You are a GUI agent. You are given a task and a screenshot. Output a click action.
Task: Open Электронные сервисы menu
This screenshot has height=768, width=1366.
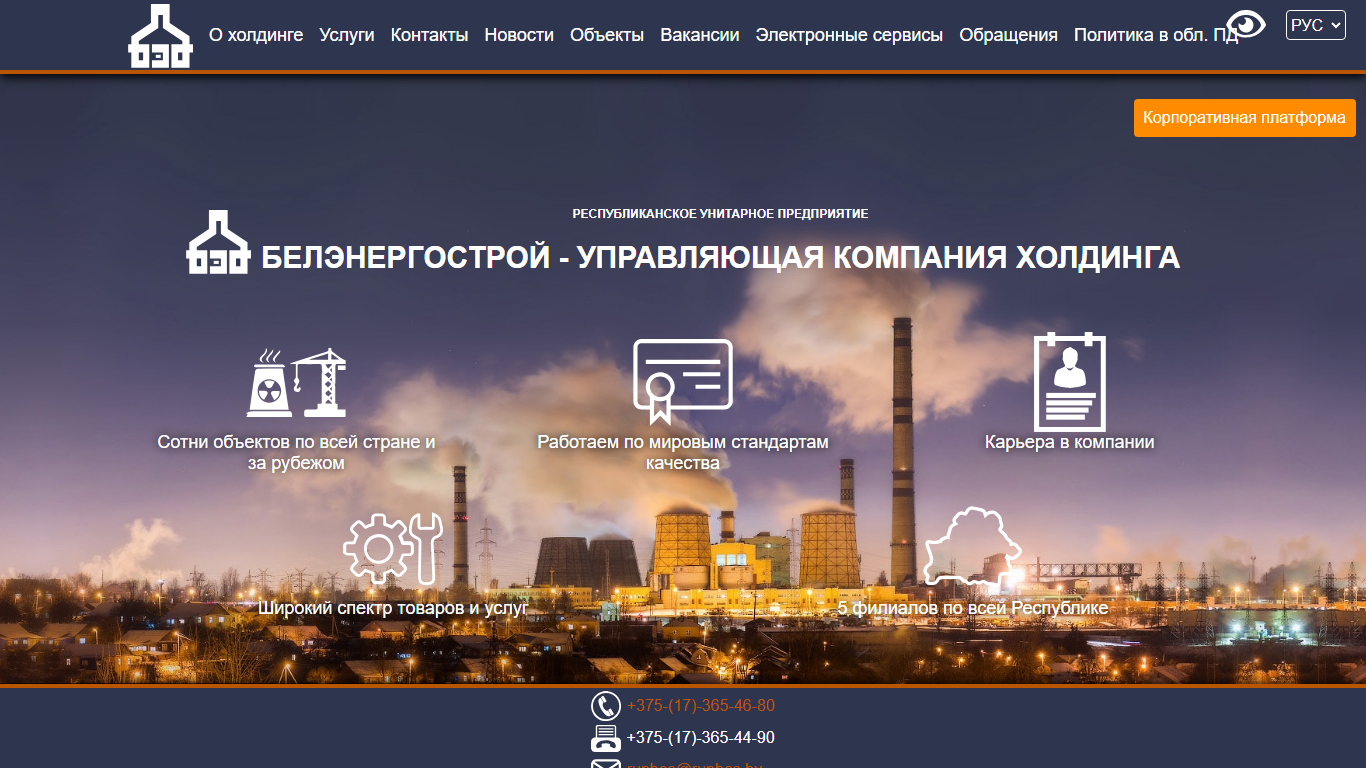click(x=849, y=35)
